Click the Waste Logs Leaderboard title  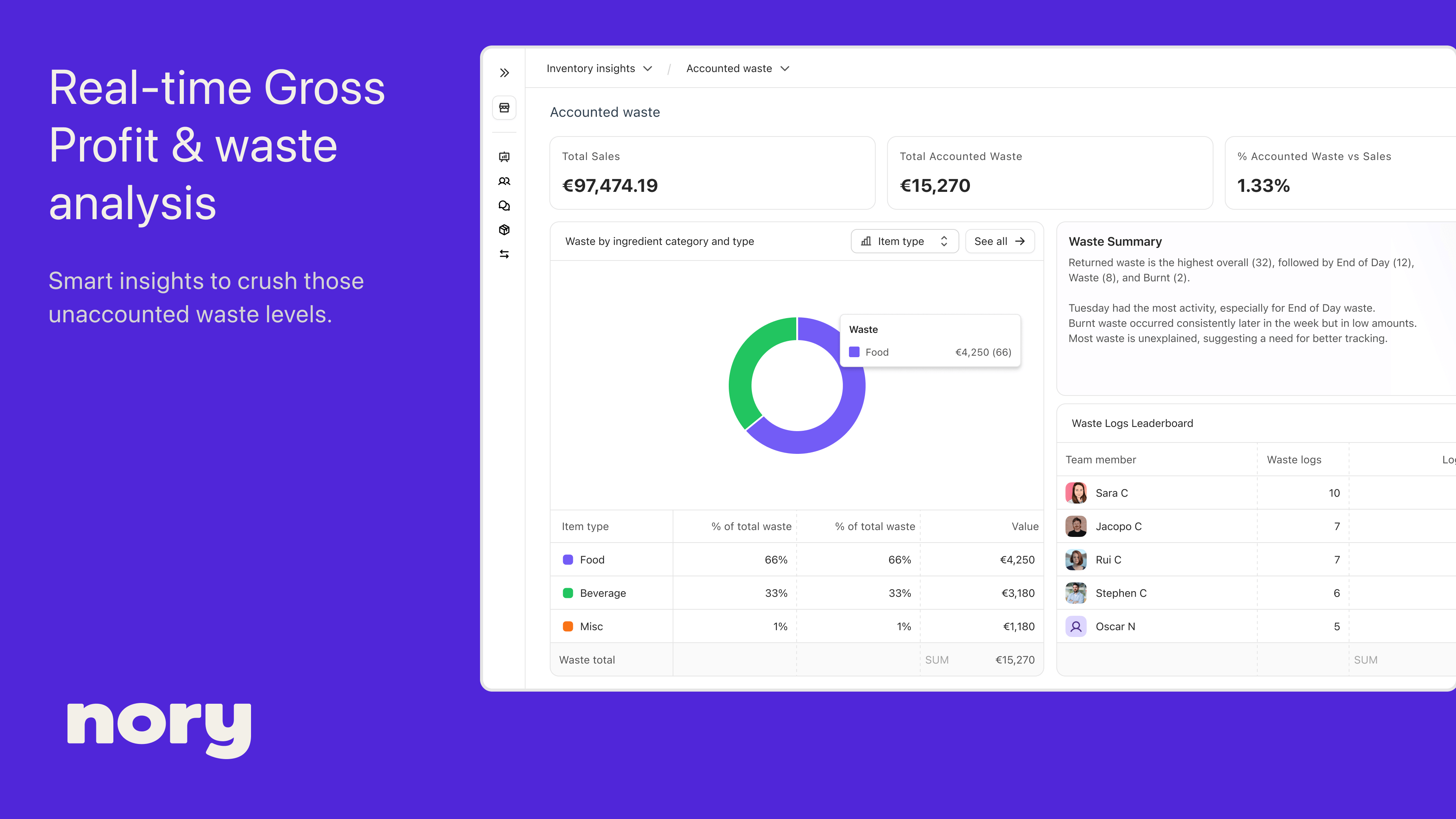coord(1132,424)
